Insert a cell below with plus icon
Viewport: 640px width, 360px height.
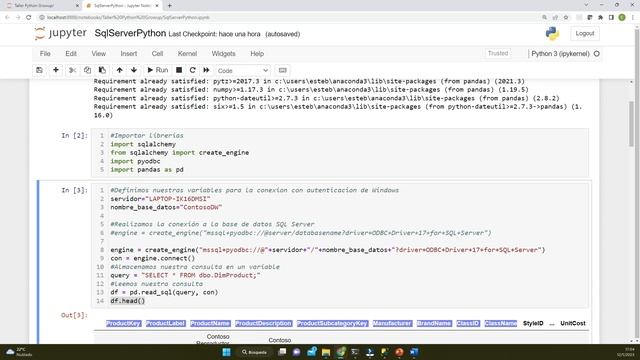[56, 70]
